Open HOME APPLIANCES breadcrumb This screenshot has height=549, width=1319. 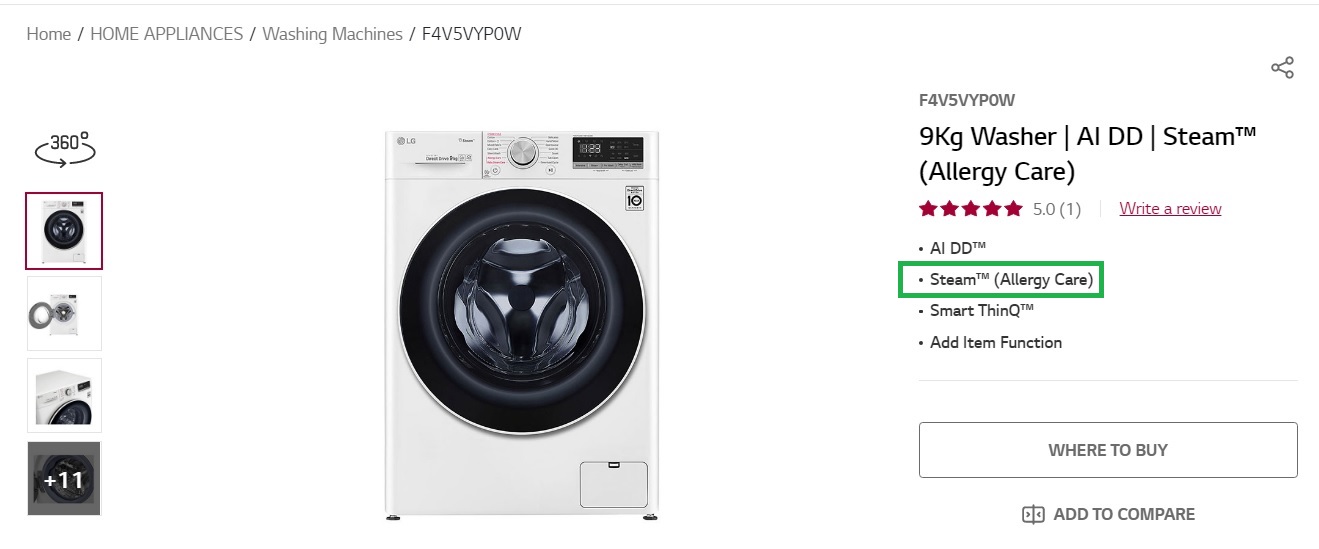click(x=166, y=34)
